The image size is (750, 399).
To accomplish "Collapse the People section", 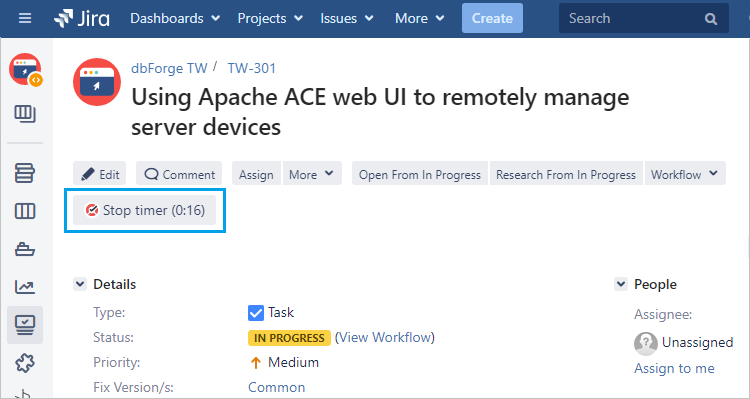I will [620, 284].
